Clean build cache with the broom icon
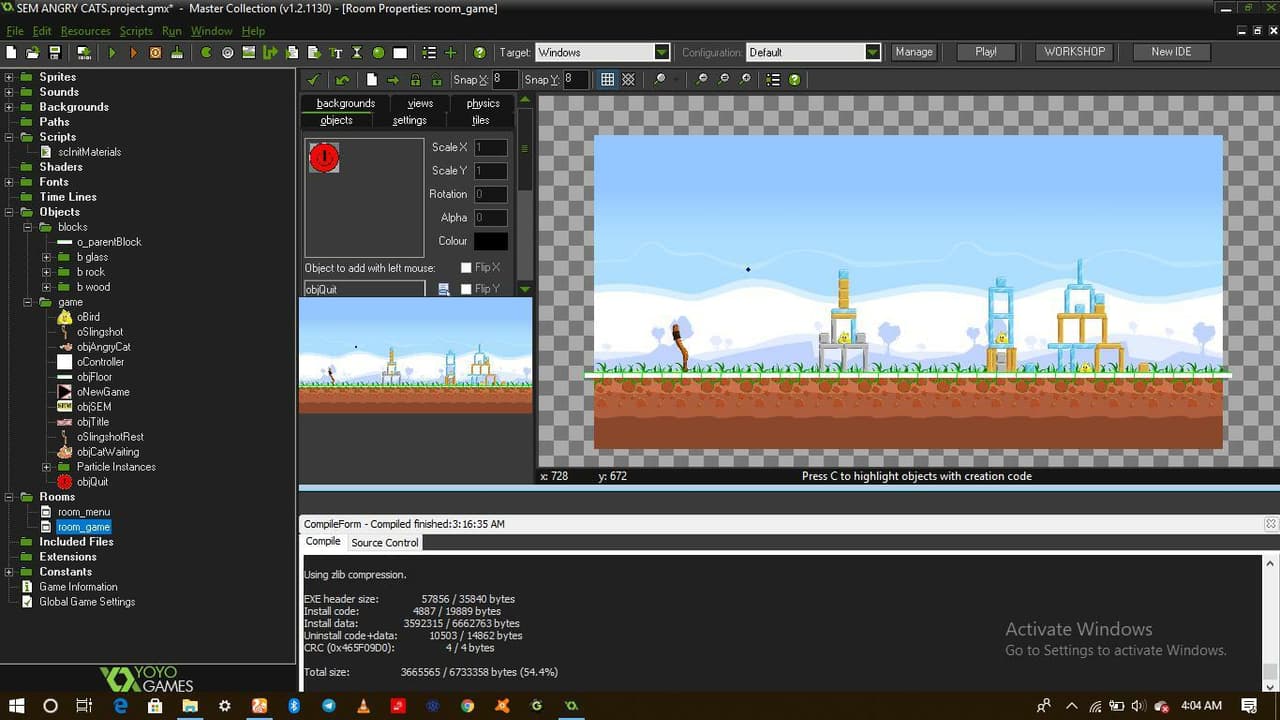Screen dimensions: 1280x720 coord(177,53)
